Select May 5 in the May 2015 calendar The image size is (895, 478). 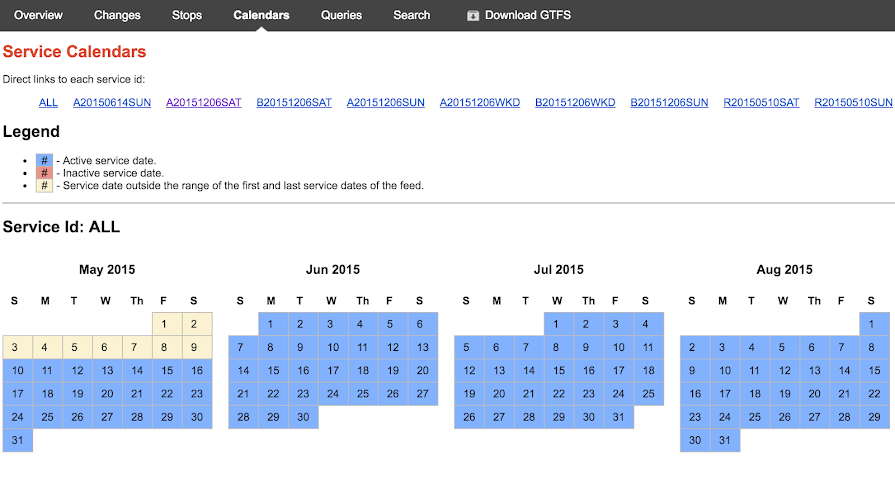(x=78, y=347)
